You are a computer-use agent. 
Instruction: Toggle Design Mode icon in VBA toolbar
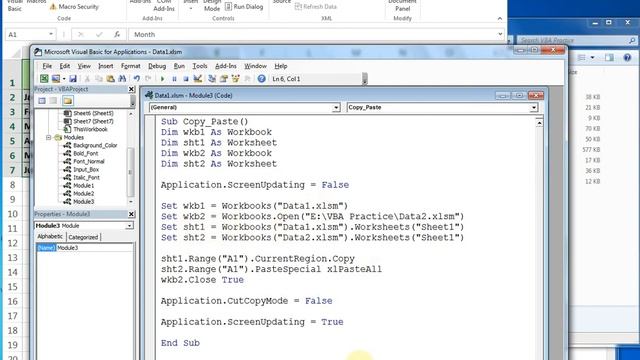[x=198, y=79]
